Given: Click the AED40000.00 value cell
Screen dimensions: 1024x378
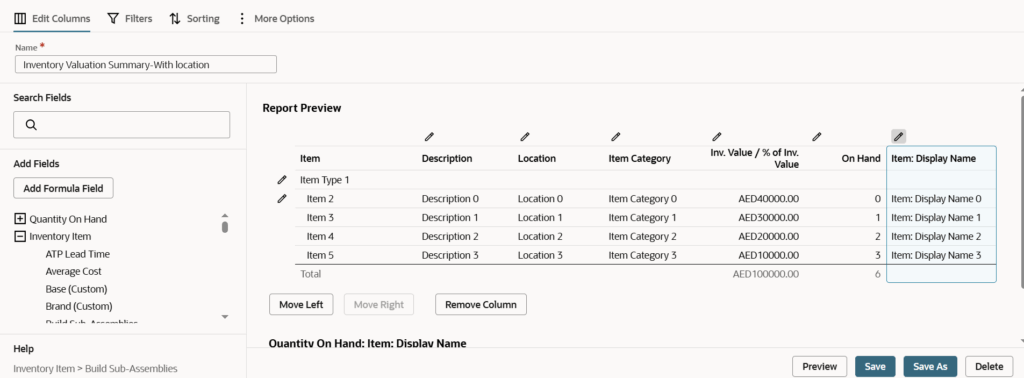Looking at the screenshot, I should [769, 198].
